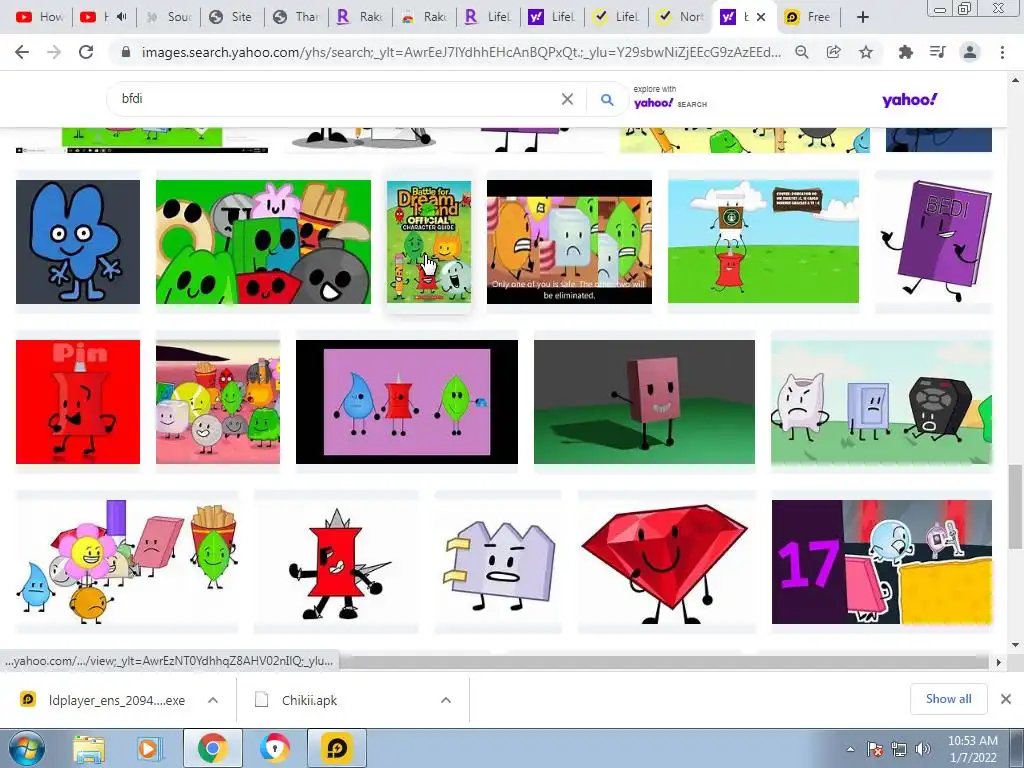Share this page icon in address bar
Image resolution: width=1024 pixels, height=768 pixels.
pos(834,52)
